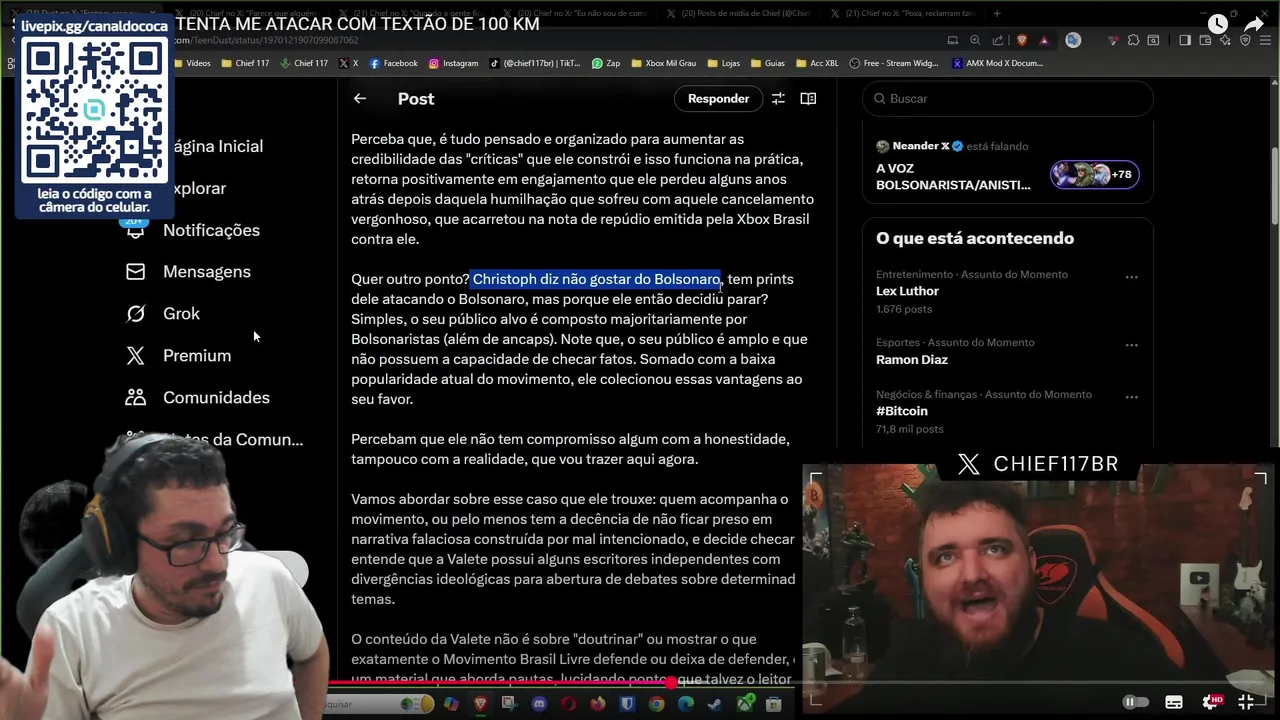This screenshot has height=720, width=1280.
Task: Open Steam from the taskbar
Action: tap(715, 704)
